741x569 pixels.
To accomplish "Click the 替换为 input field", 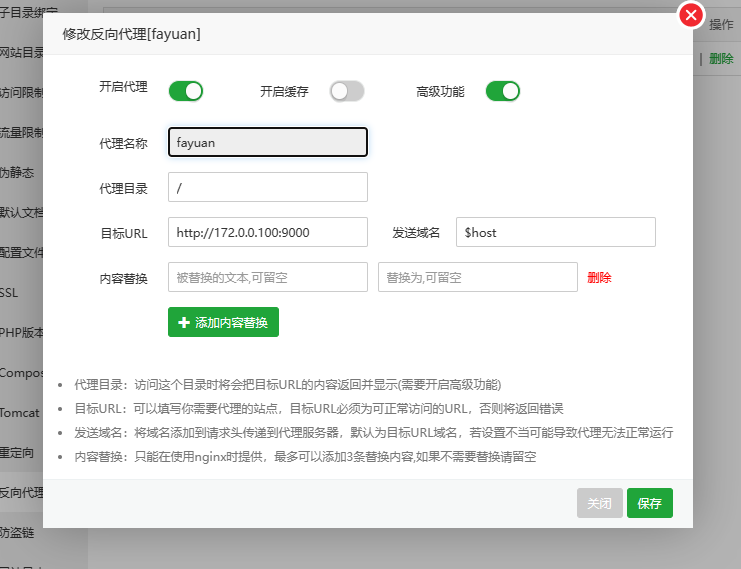I will point(478,277).
